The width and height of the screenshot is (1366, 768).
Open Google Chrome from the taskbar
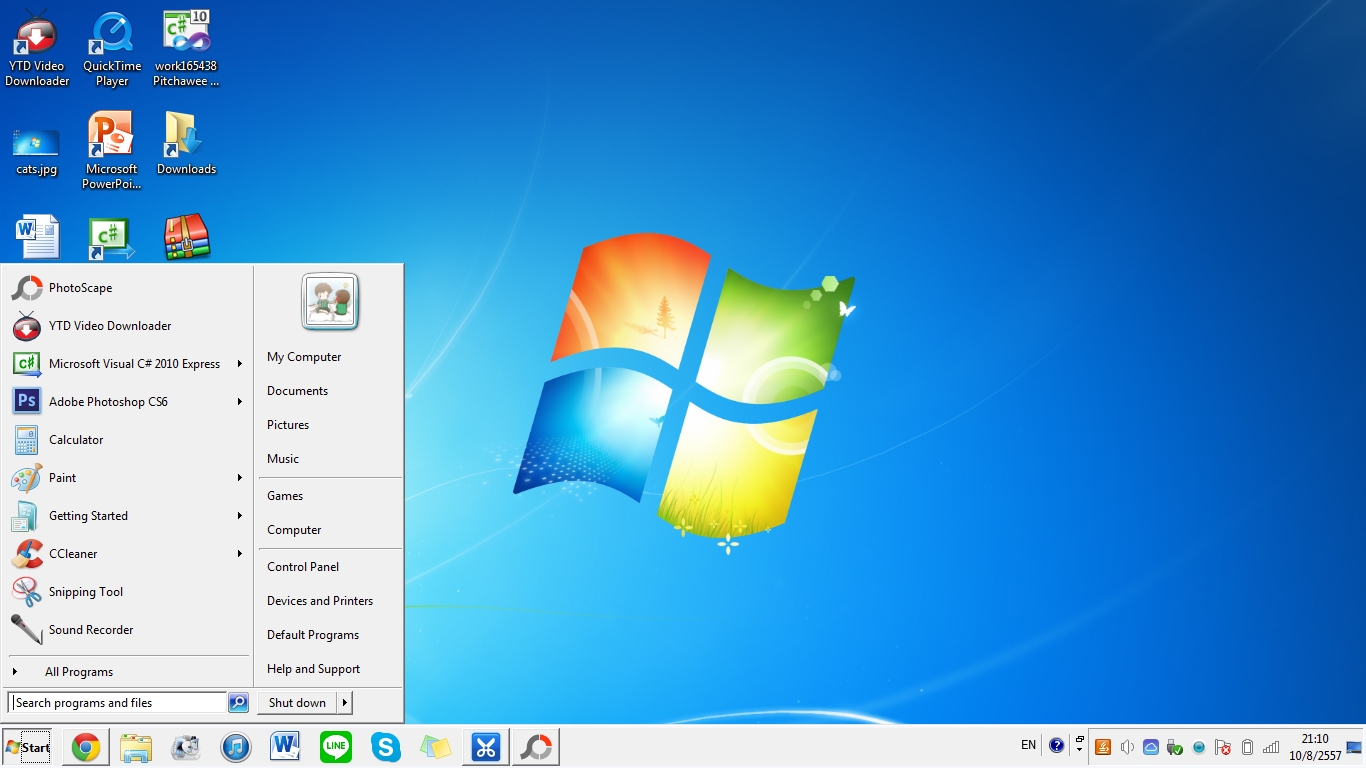(86, 747)
